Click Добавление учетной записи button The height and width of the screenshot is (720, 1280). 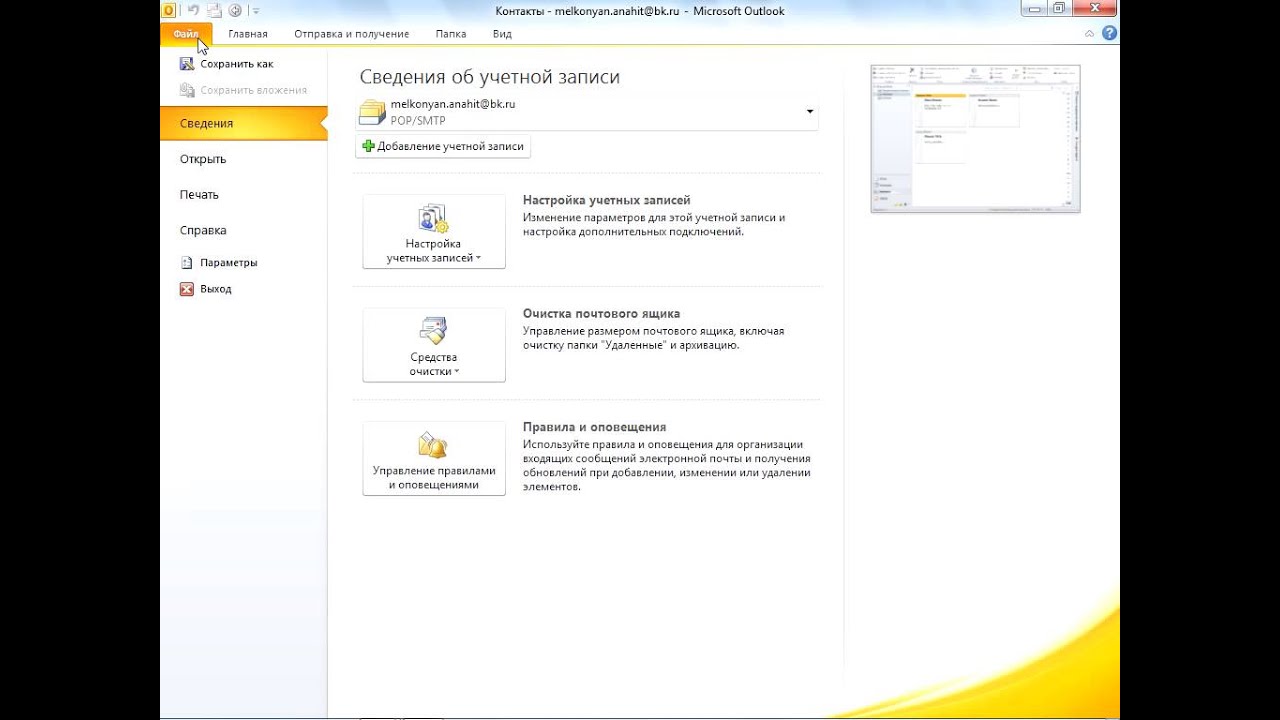443,146
